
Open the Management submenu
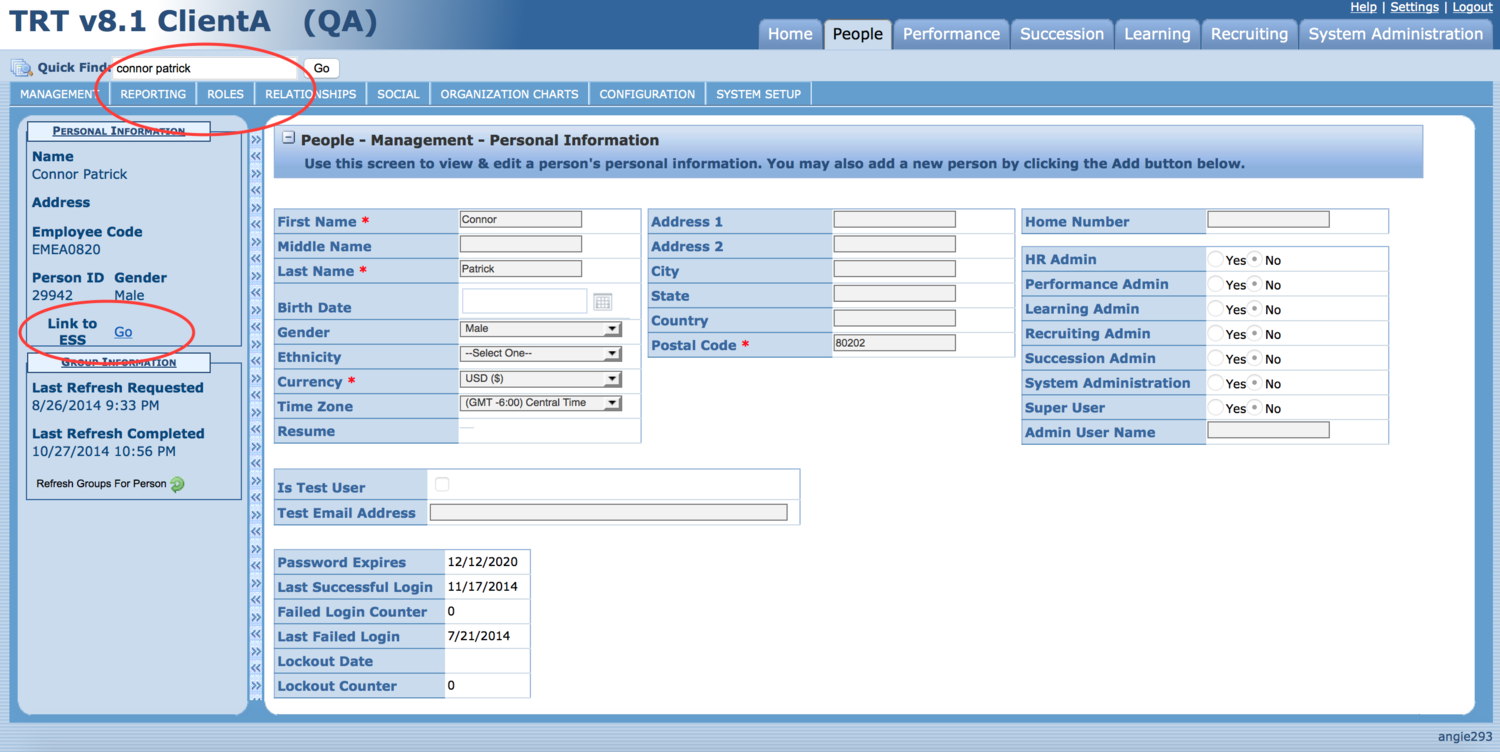pos(60,94)
